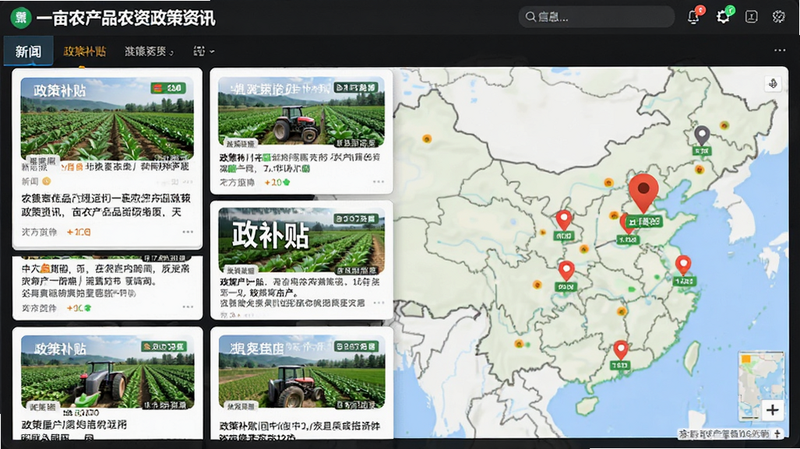
Task: Open the gear icon with green badge
Action: pyautogui.click(x=723, y=17)
